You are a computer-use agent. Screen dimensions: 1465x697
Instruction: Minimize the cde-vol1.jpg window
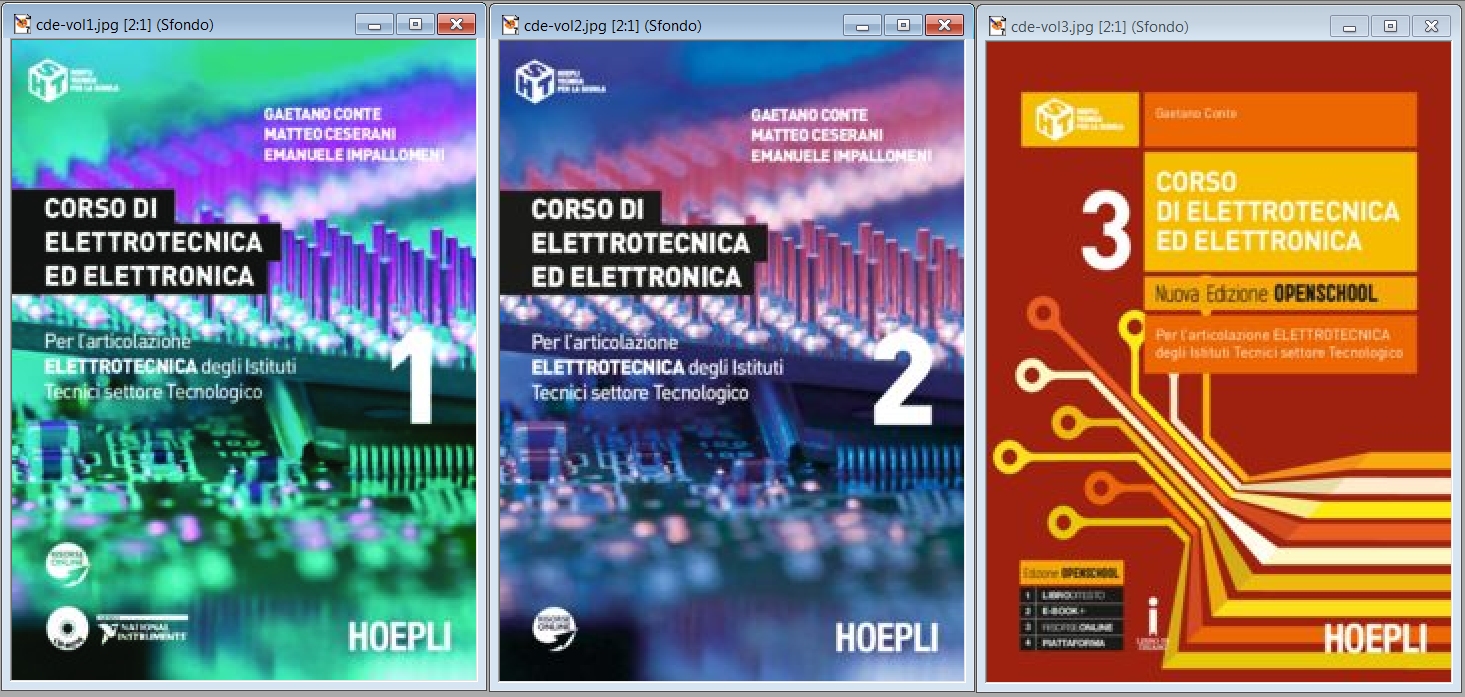point(374,25)
